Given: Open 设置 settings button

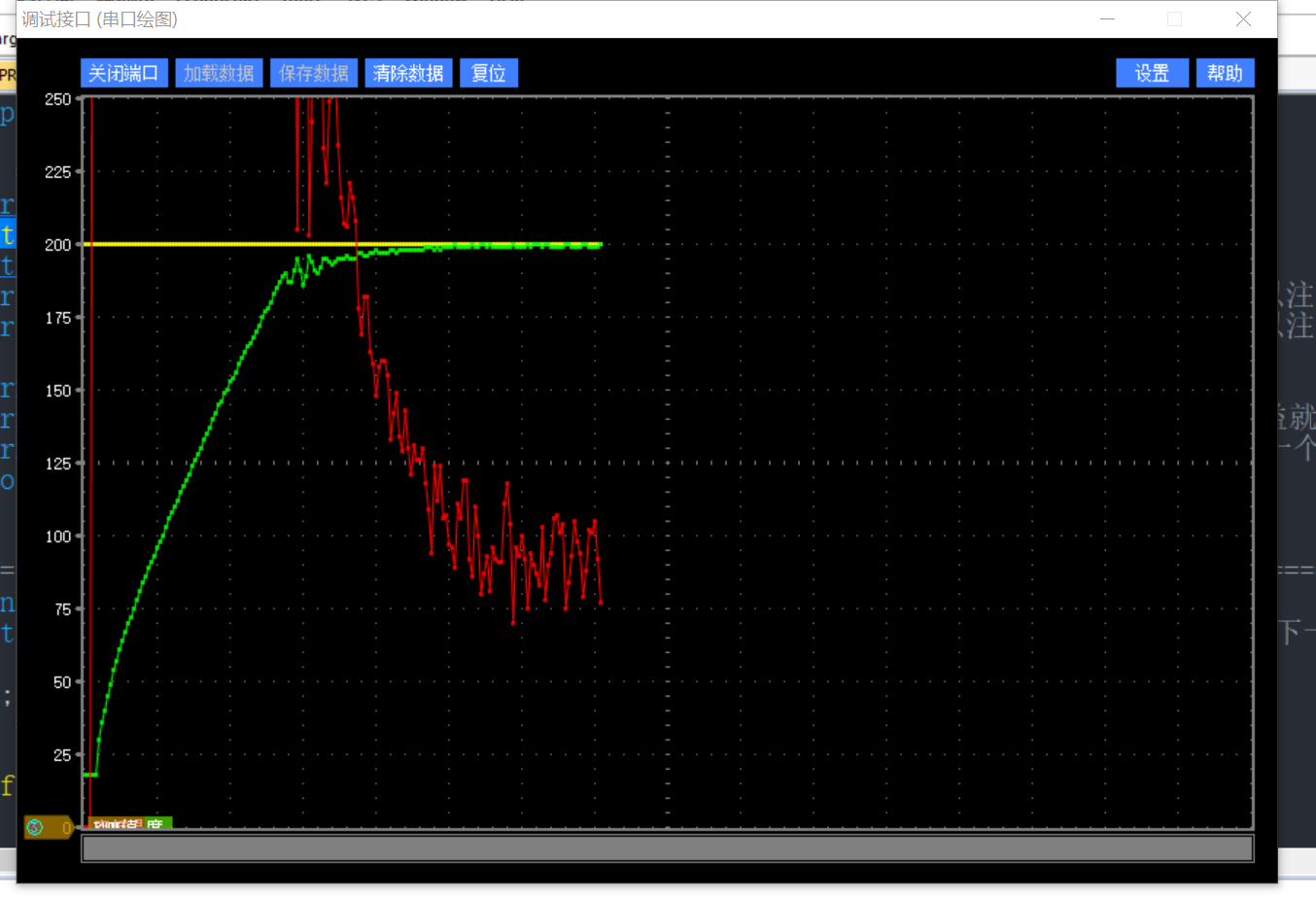Looking at the screenshot, I should pyautogui.click(x=1152, y=73).
